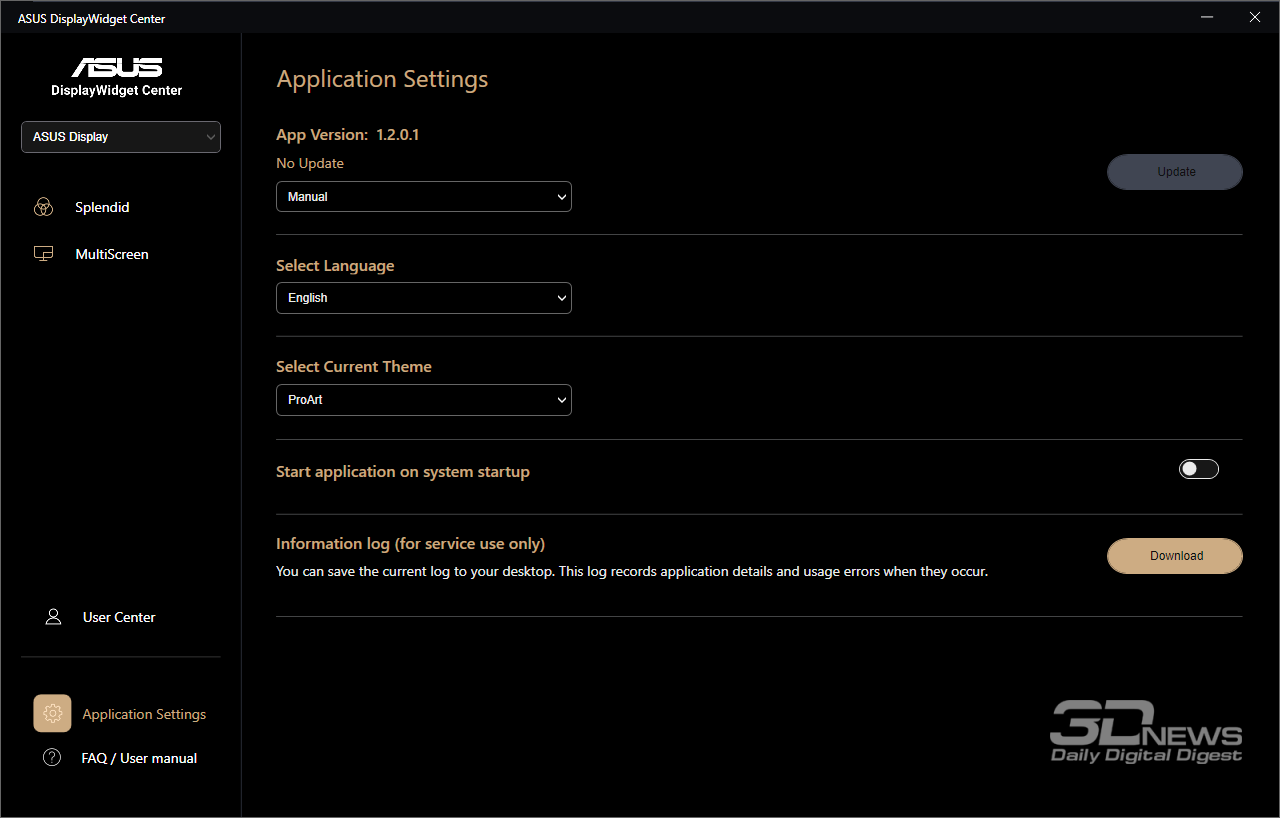1280x818 pixels.
Task: Select Application Settings in sidebar
Action: pyautogui.click(x=144, y=714)
